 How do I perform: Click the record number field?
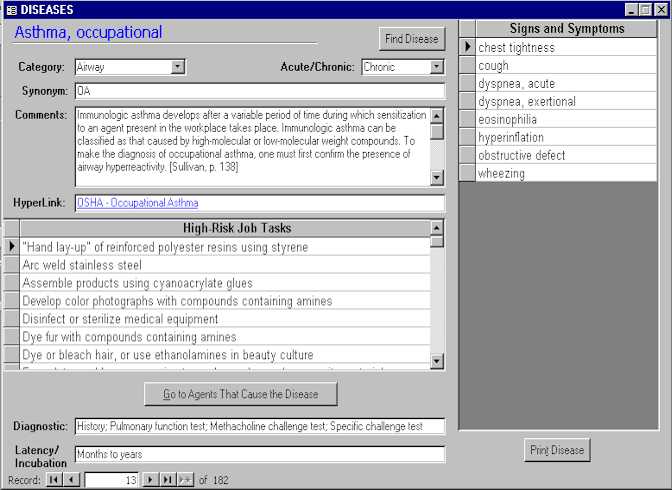[111, 480]
